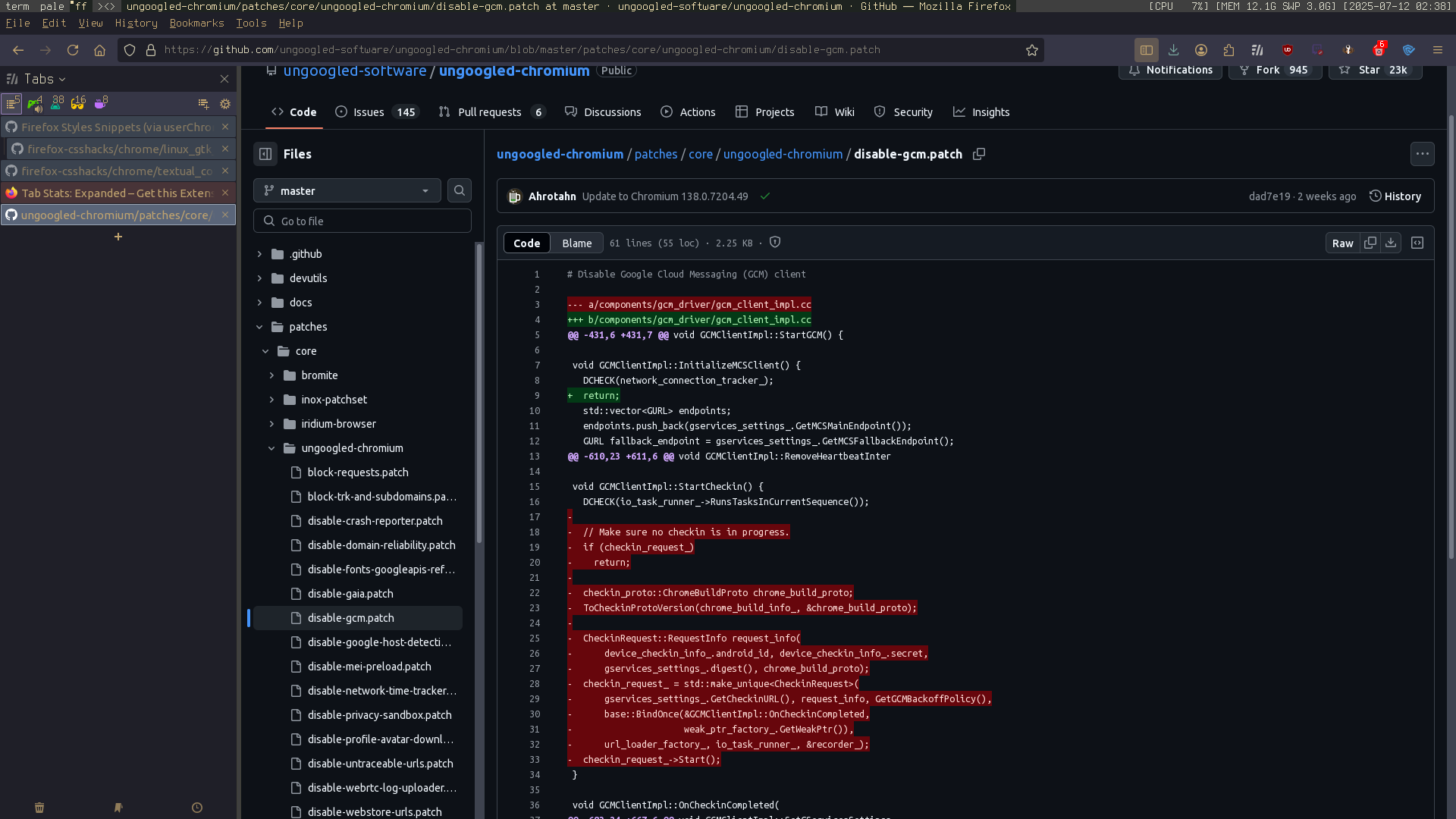
Task: Expand the .github folder
Action: [x=259, y=254]
